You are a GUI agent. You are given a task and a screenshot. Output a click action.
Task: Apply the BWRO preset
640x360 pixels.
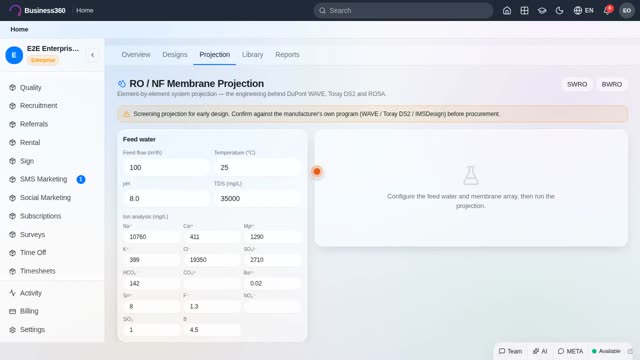click(x=611, y=84)
